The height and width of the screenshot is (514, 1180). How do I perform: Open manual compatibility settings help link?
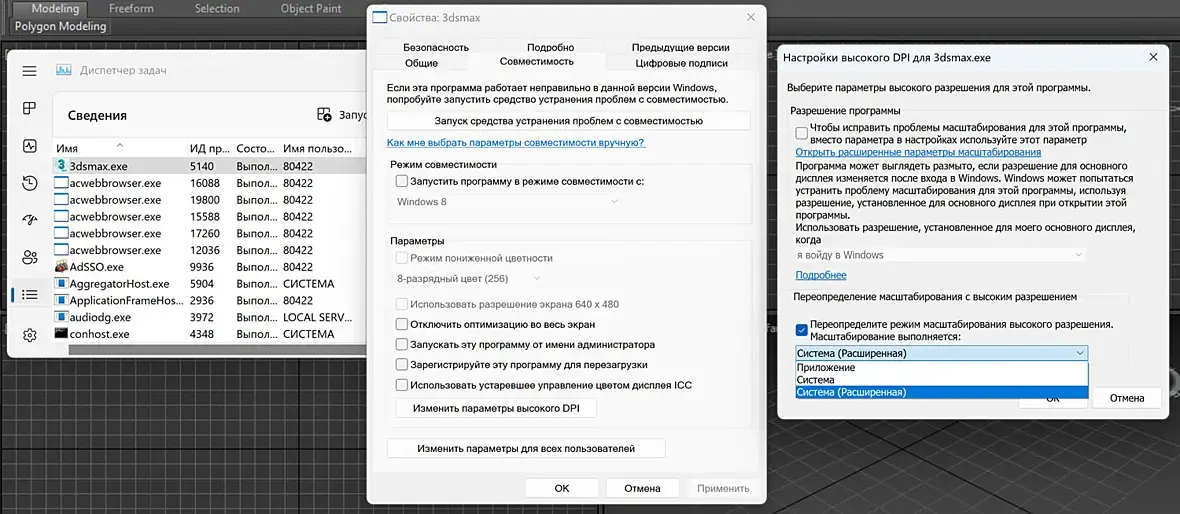515,142
